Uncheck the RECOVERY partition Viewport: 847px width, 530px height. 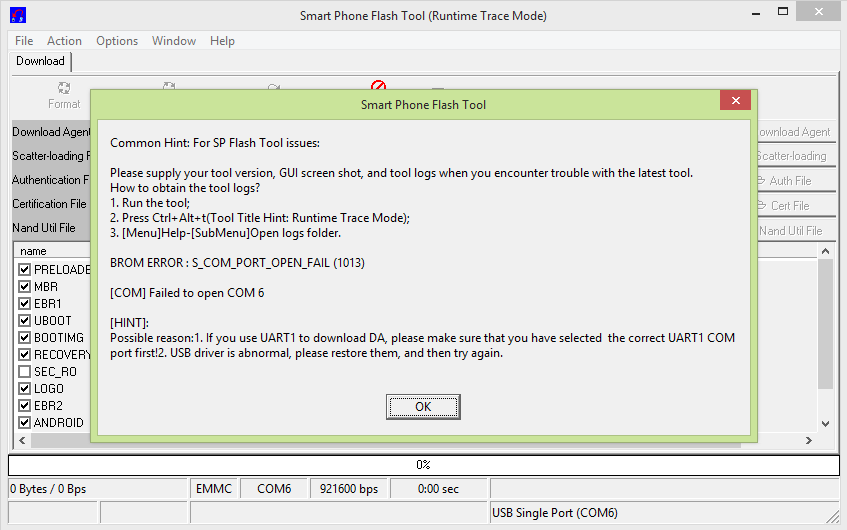pyautogui.click(x=24, y=354)
